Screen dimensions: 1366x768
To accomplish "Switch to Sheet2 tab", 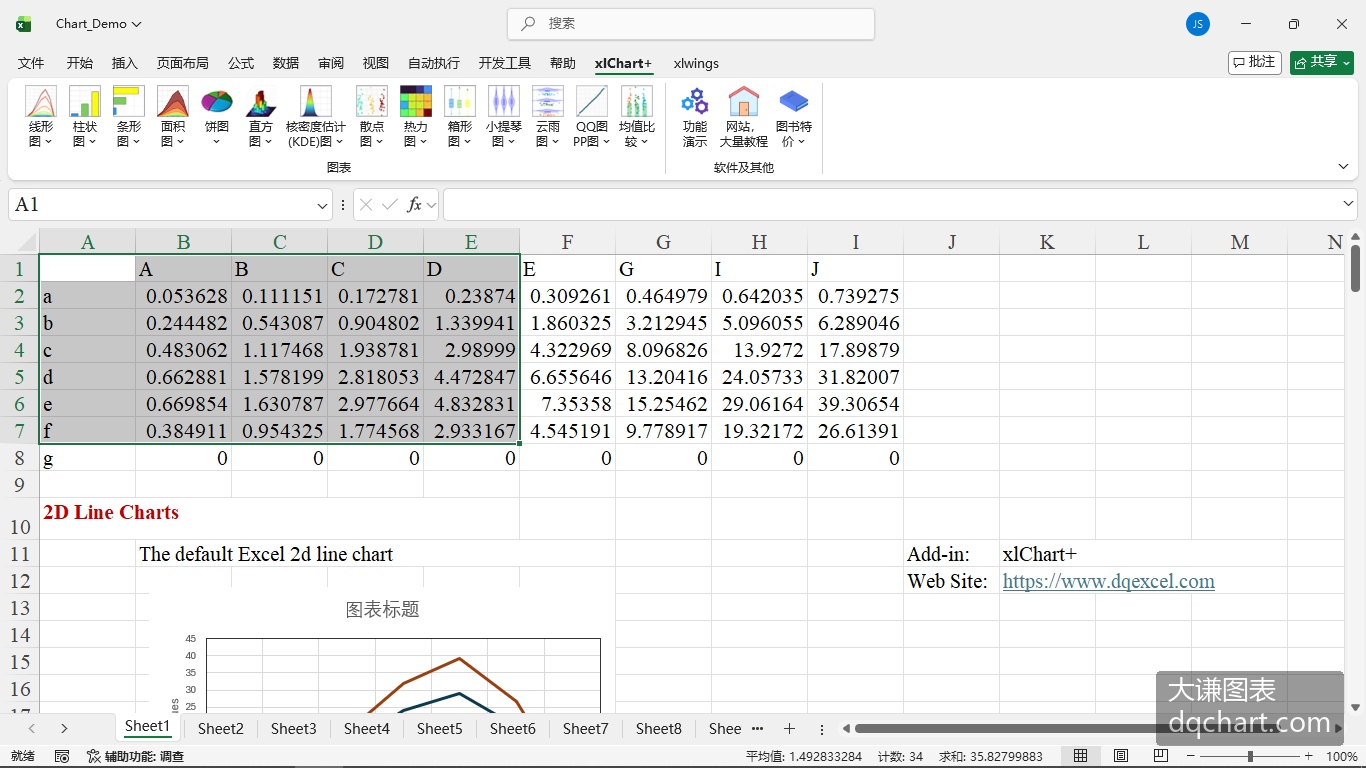I will point(221,729).
